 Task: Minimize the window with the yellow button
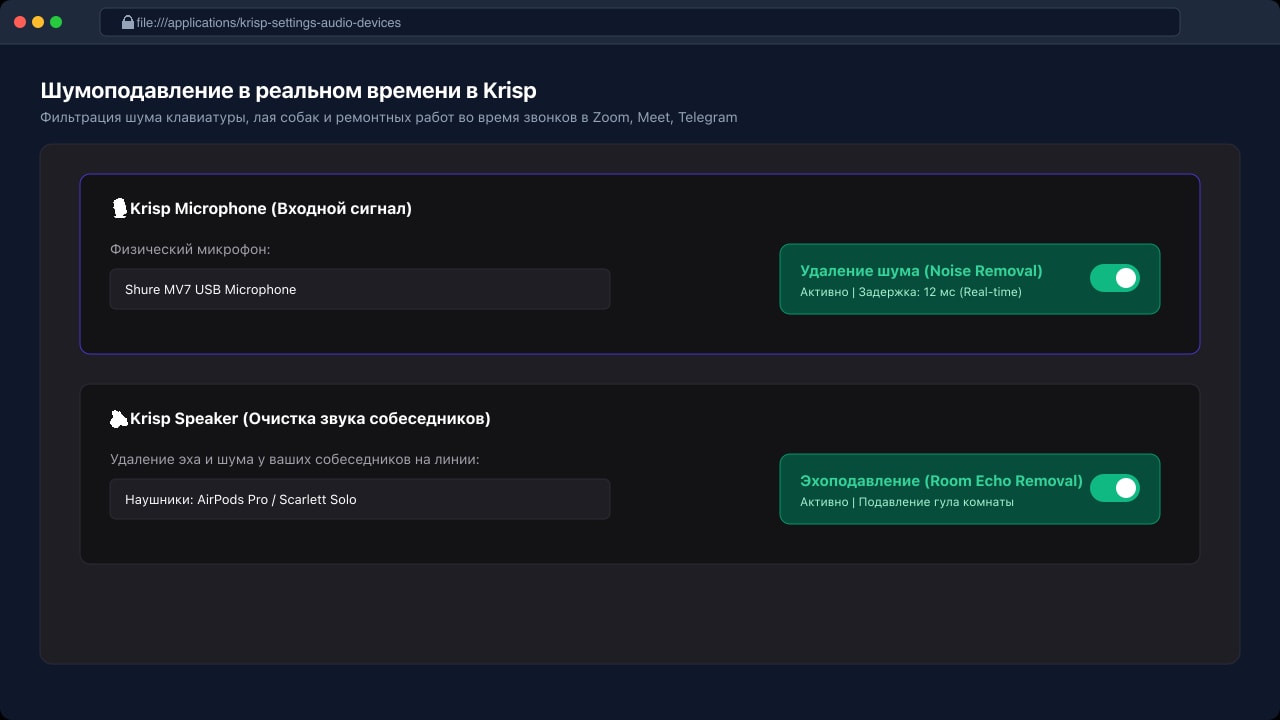tap(38, 22)
